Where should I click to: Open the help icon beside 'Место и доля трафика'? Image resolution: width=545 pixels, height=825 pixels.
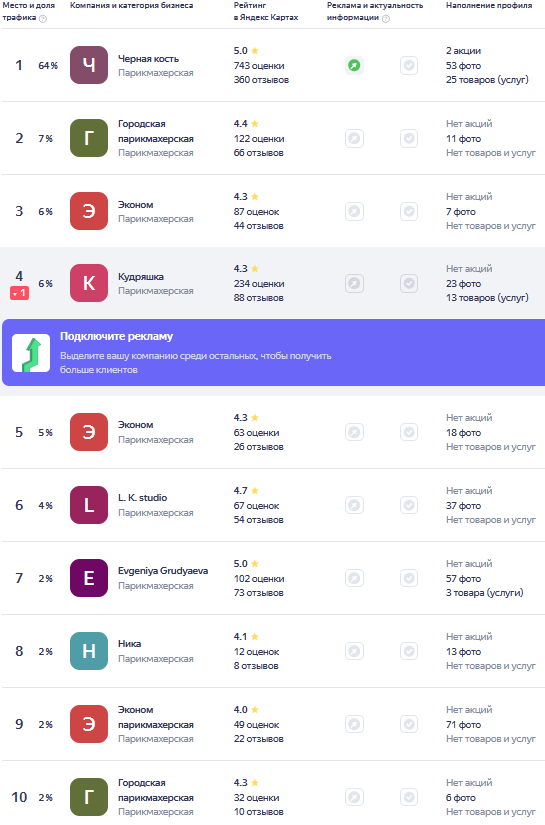(x=43, y=19)
